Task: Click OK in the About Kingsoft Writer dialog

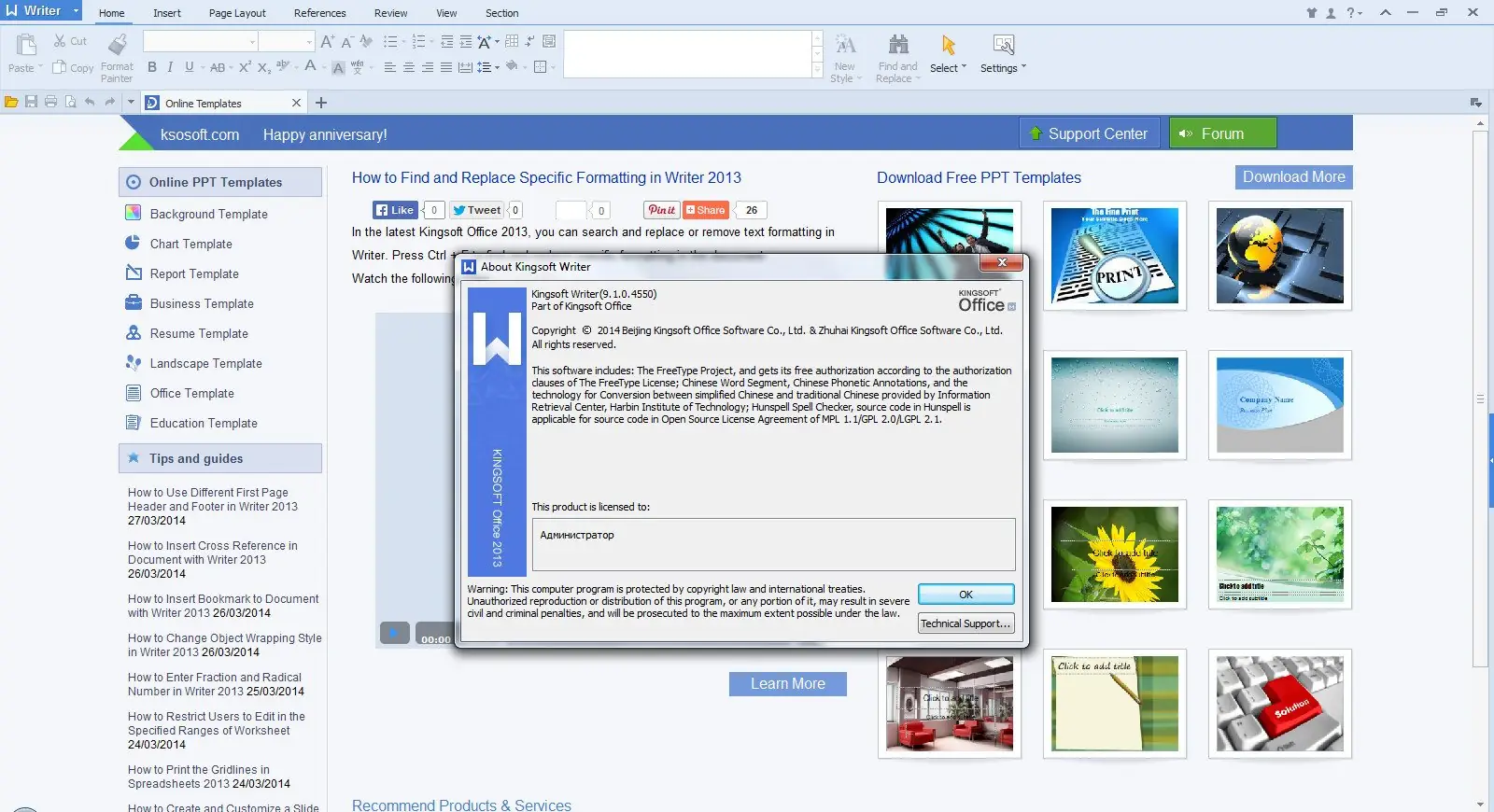Action: tap(966, 595)
